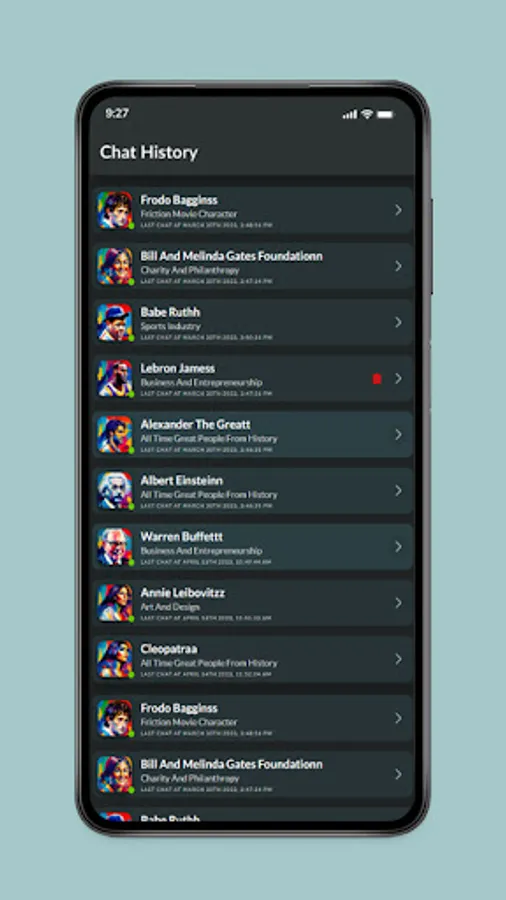Tap the Warren Buffettt avatar picture
This screenshot has height=900, width=506.
pyautogui.click(x=115, y=547)
